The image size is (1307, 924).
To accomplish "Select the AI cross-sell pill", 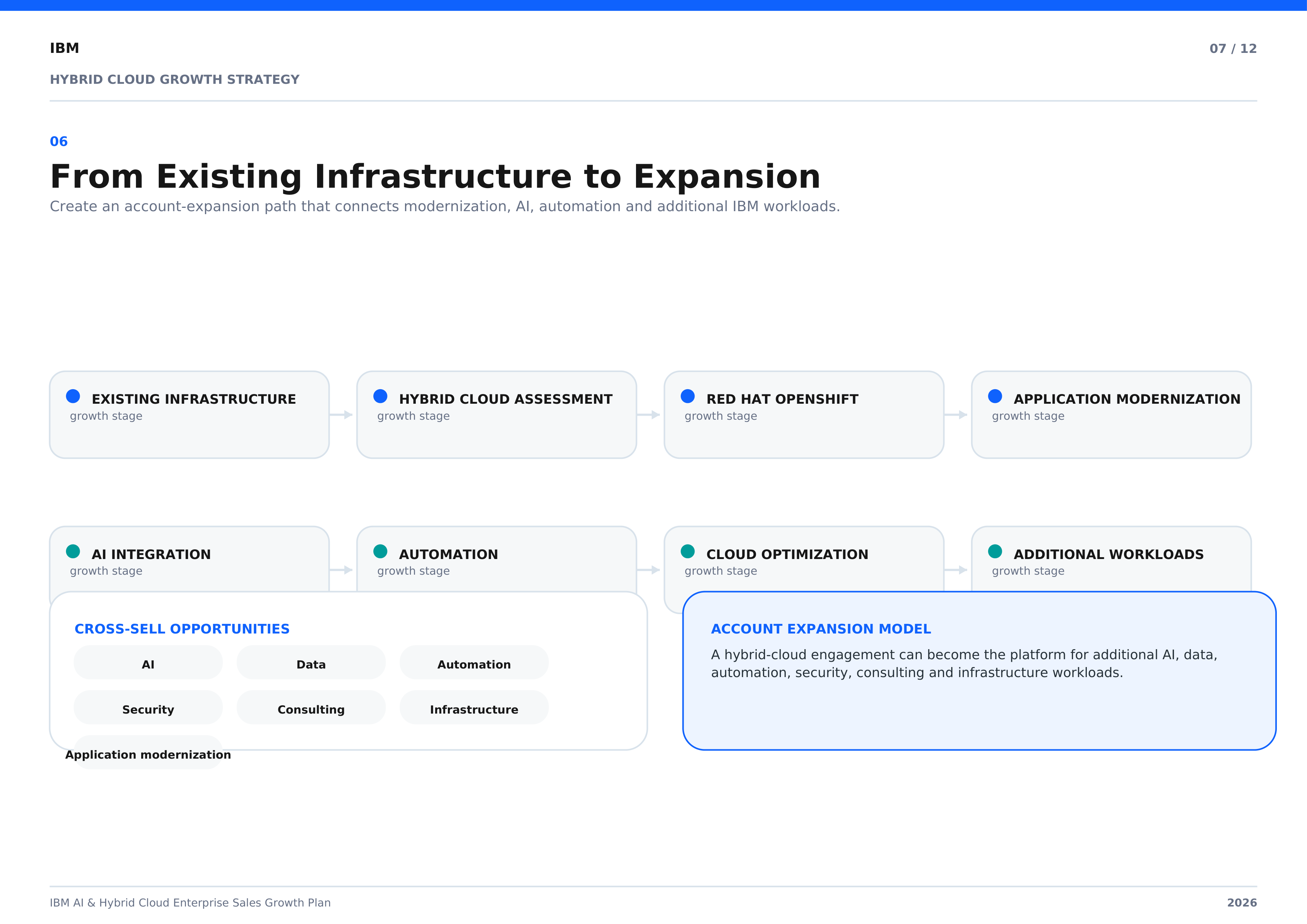I will pyautogui.click(x=148, y=662).
